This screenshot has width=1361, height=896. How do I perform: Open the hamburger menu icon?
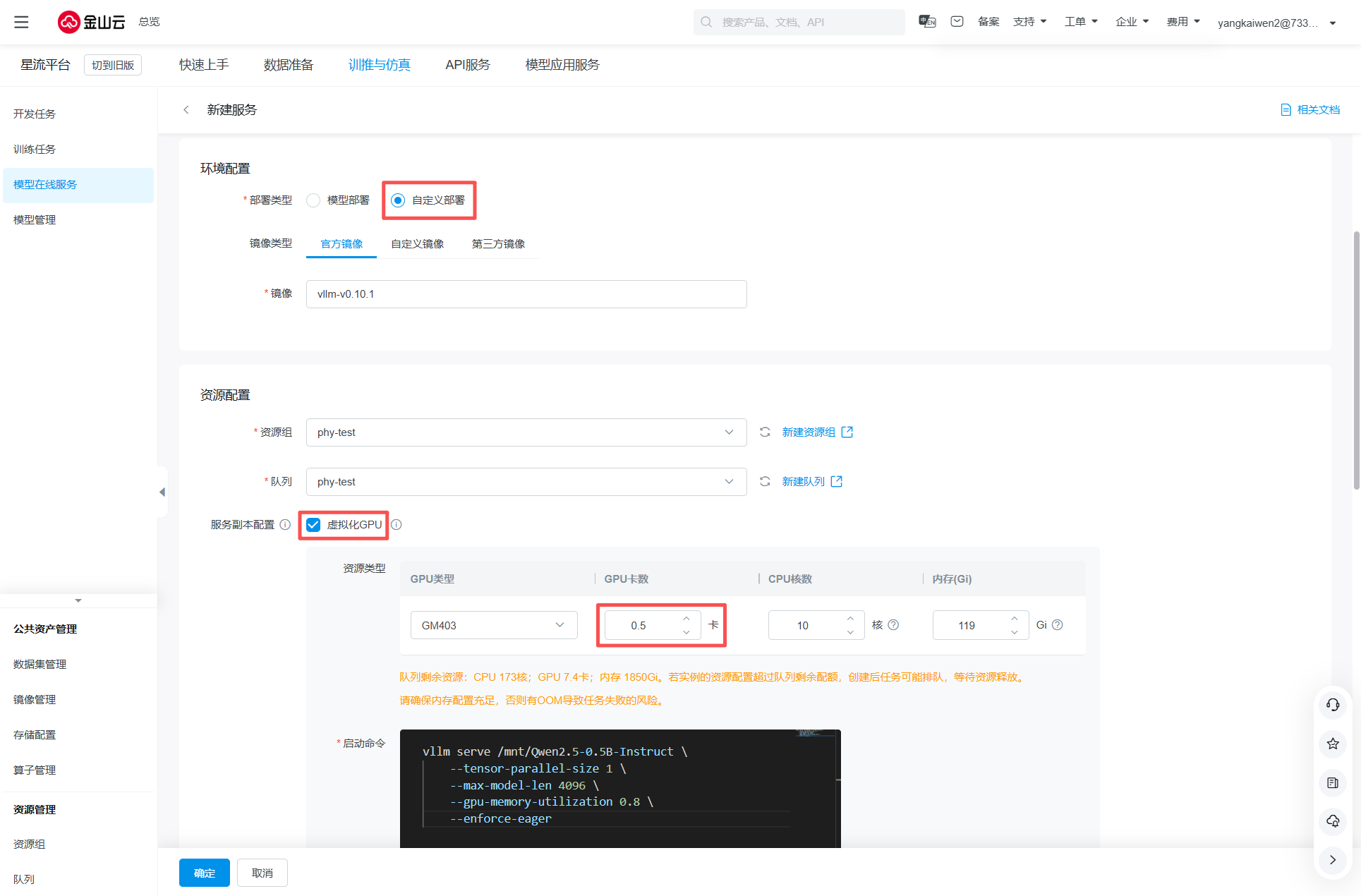pos(22,22)
